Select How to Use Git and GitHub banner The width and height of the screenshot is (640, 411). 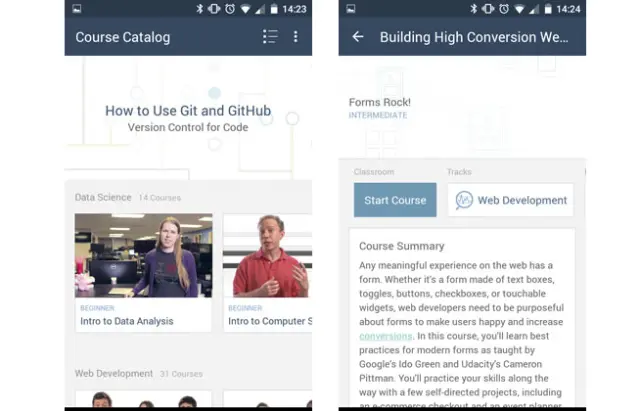[x=188, y=118]
